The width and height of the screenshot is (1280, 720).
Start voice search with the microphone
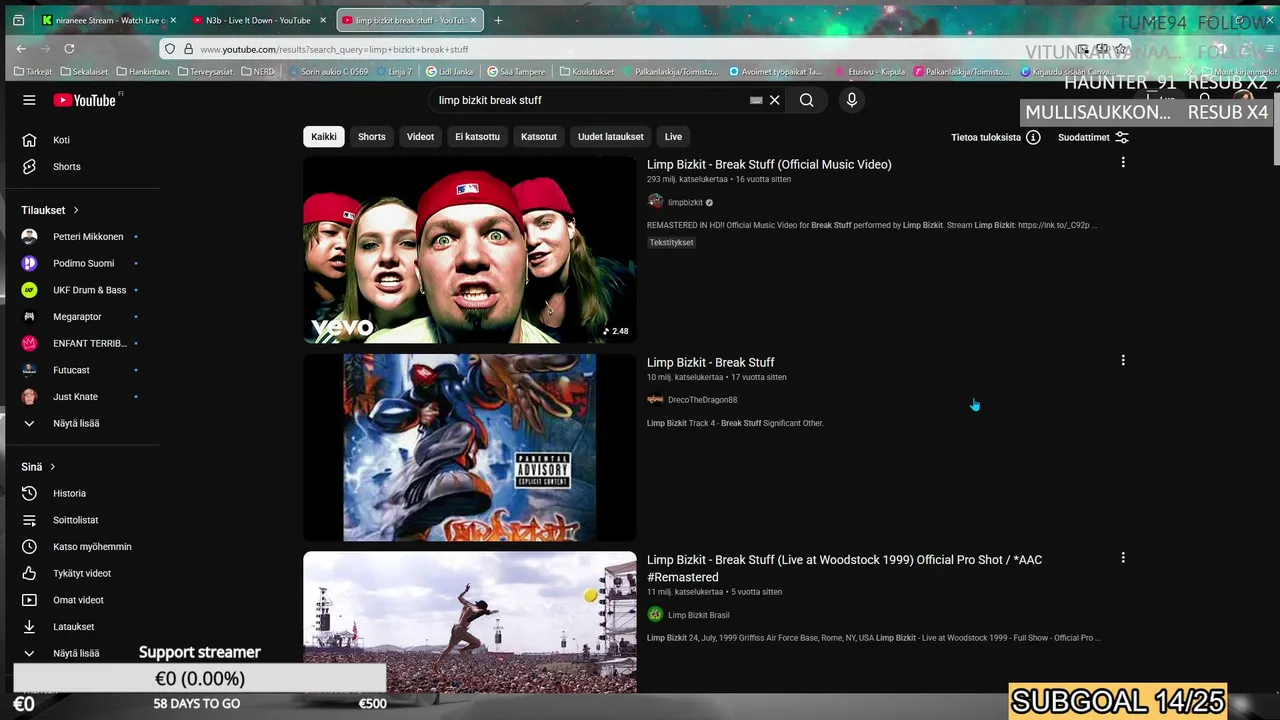(x=852, y=100)
